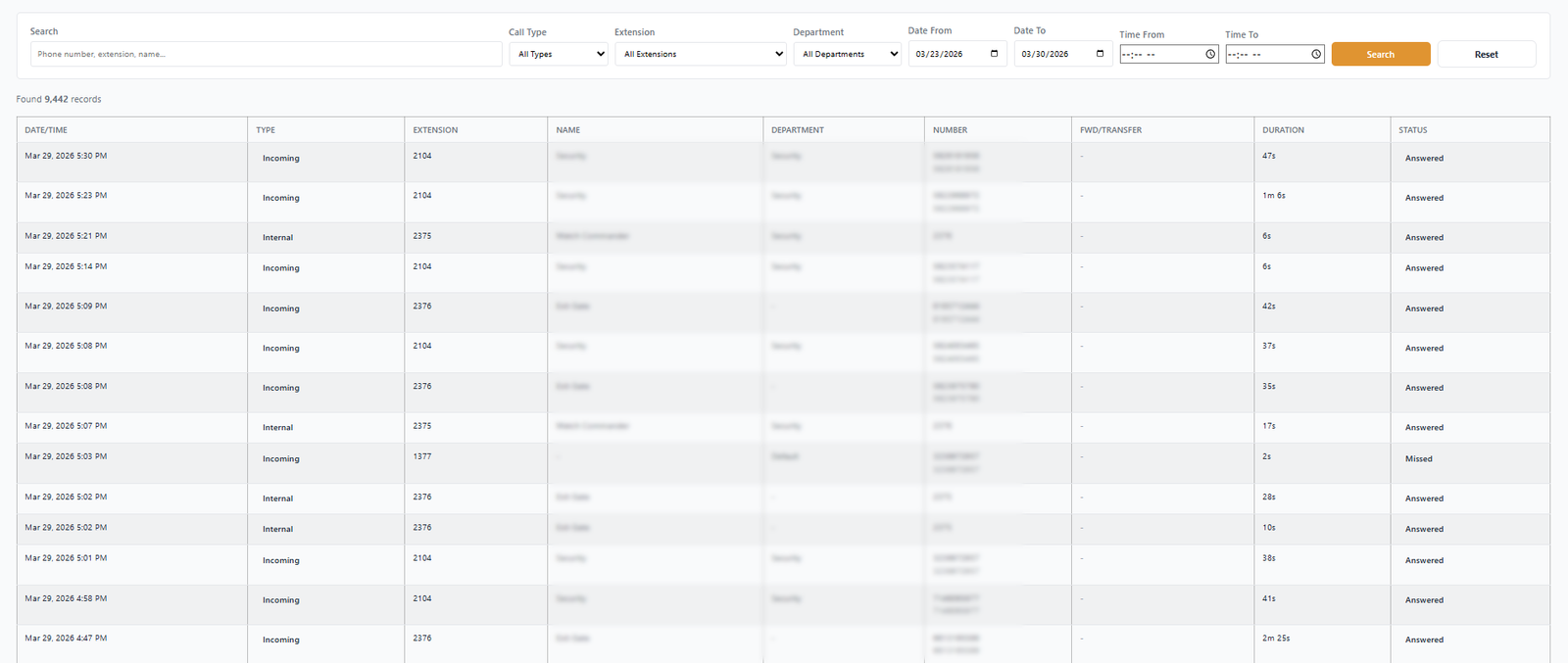The width and height of the screenshot is (1568, 663).
Task: Expand the All Extensions dropdown
Action: (700, 54)
